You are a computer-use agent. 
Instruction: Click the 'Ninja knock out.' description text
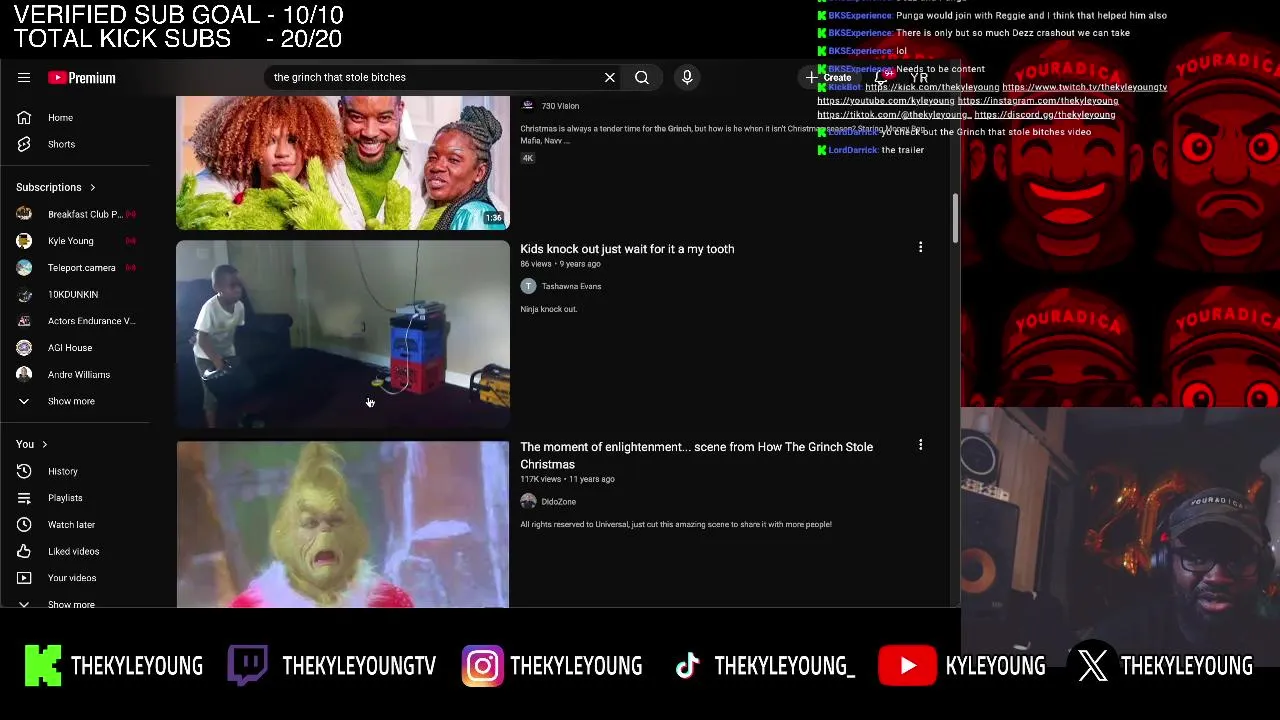(x=549, y=309)
